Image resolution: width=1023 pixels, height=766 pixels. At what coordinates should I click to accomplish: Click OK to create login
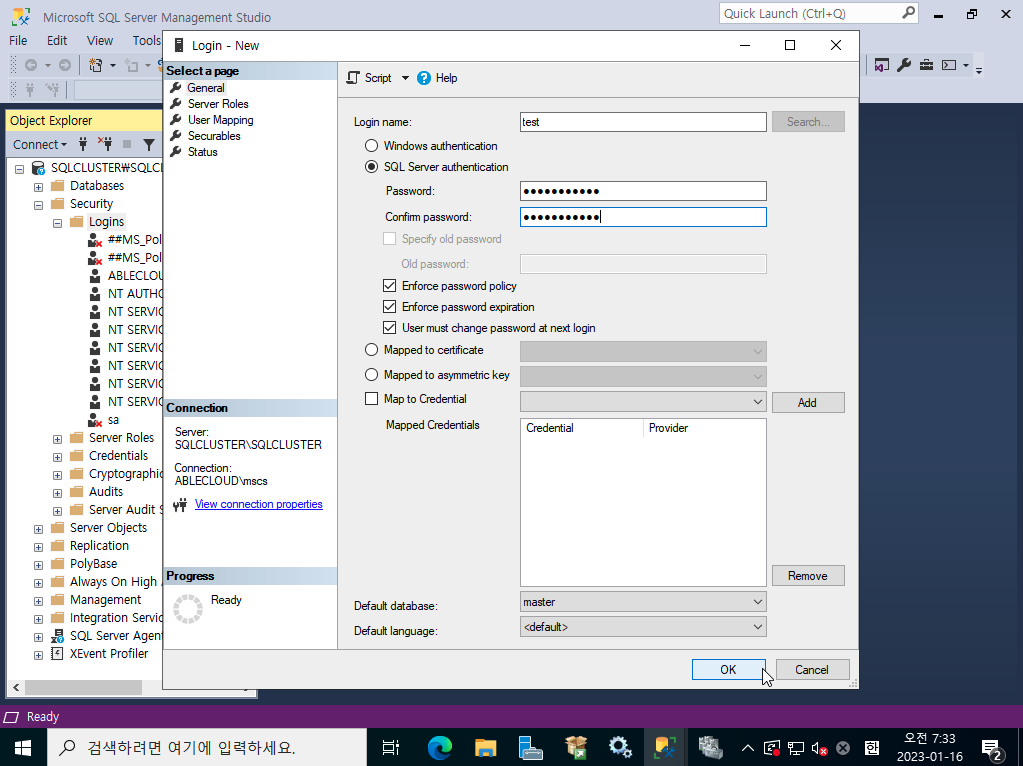coord(728,669)
